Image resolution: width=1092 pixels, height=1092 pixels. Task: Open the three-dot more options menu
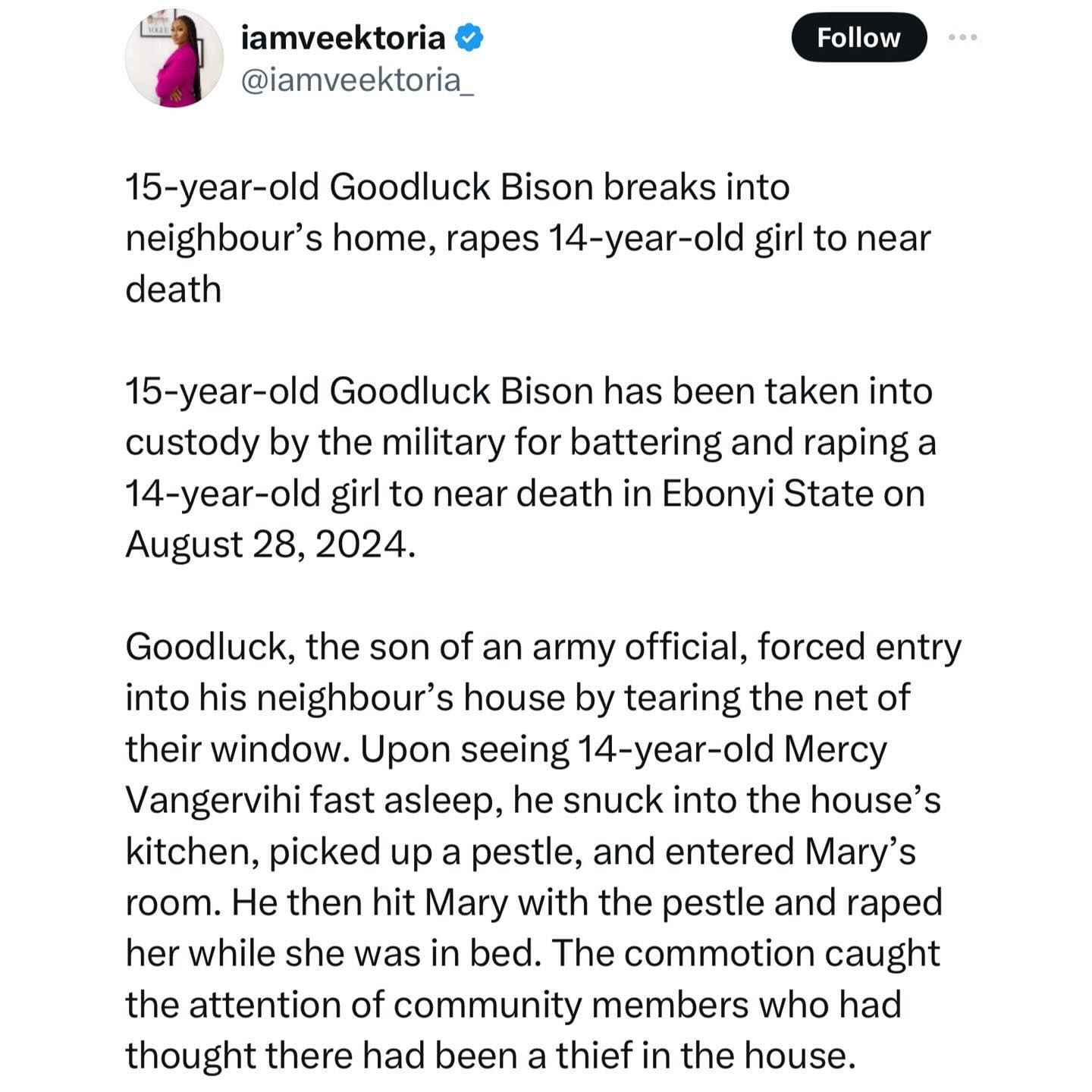pos(963,37)
